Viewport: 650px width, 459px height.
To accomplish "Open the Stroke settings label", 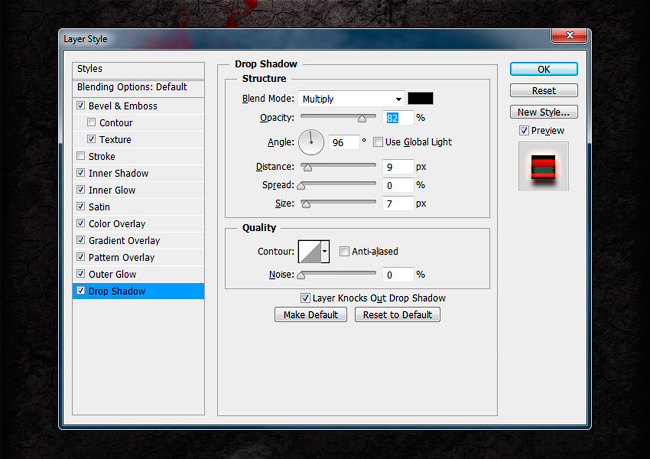I will pos(102,156).
